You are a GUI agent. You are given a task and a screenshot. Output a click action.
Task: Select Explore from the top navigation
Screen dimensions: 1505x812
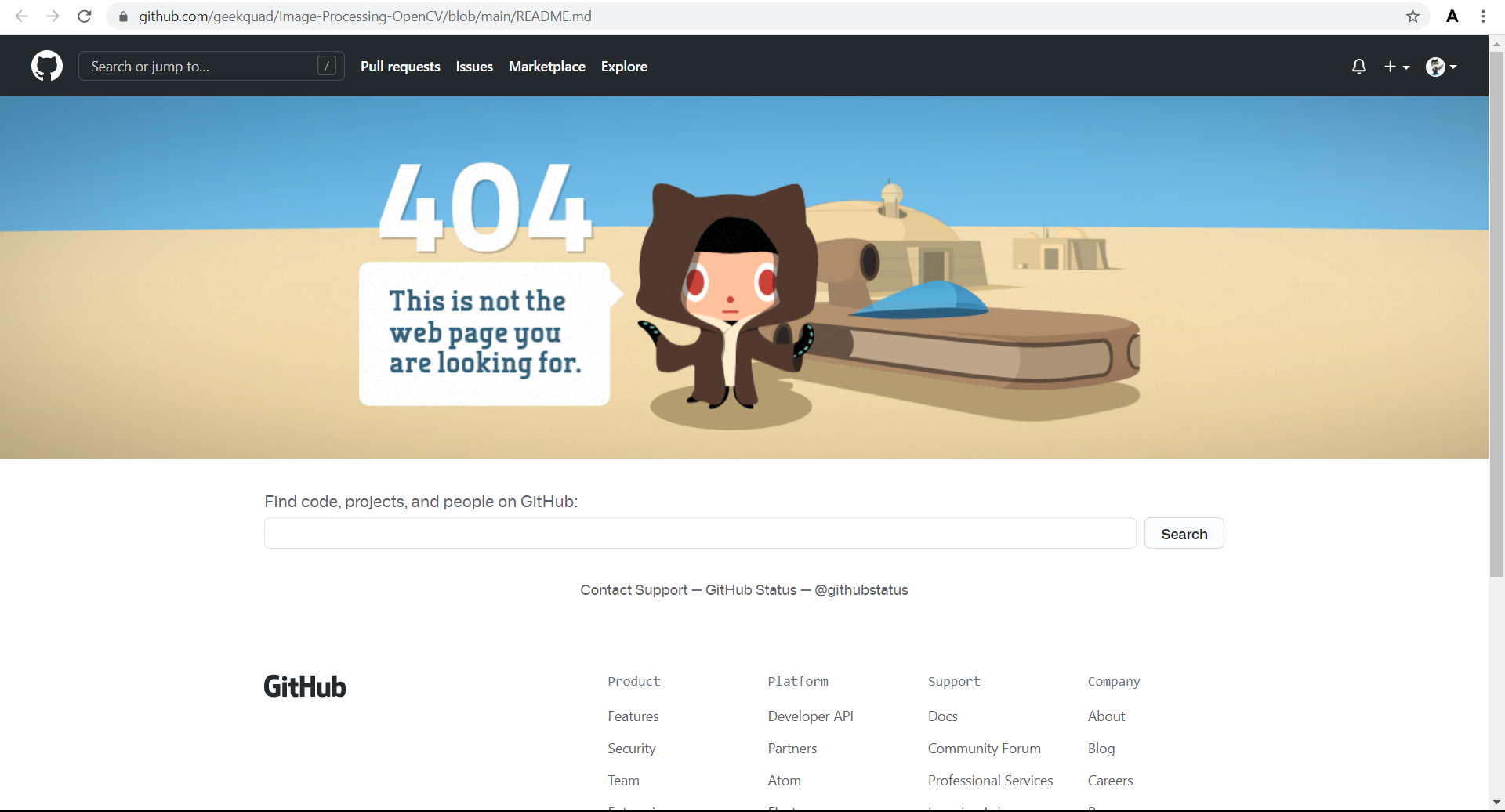coord(624,67)
